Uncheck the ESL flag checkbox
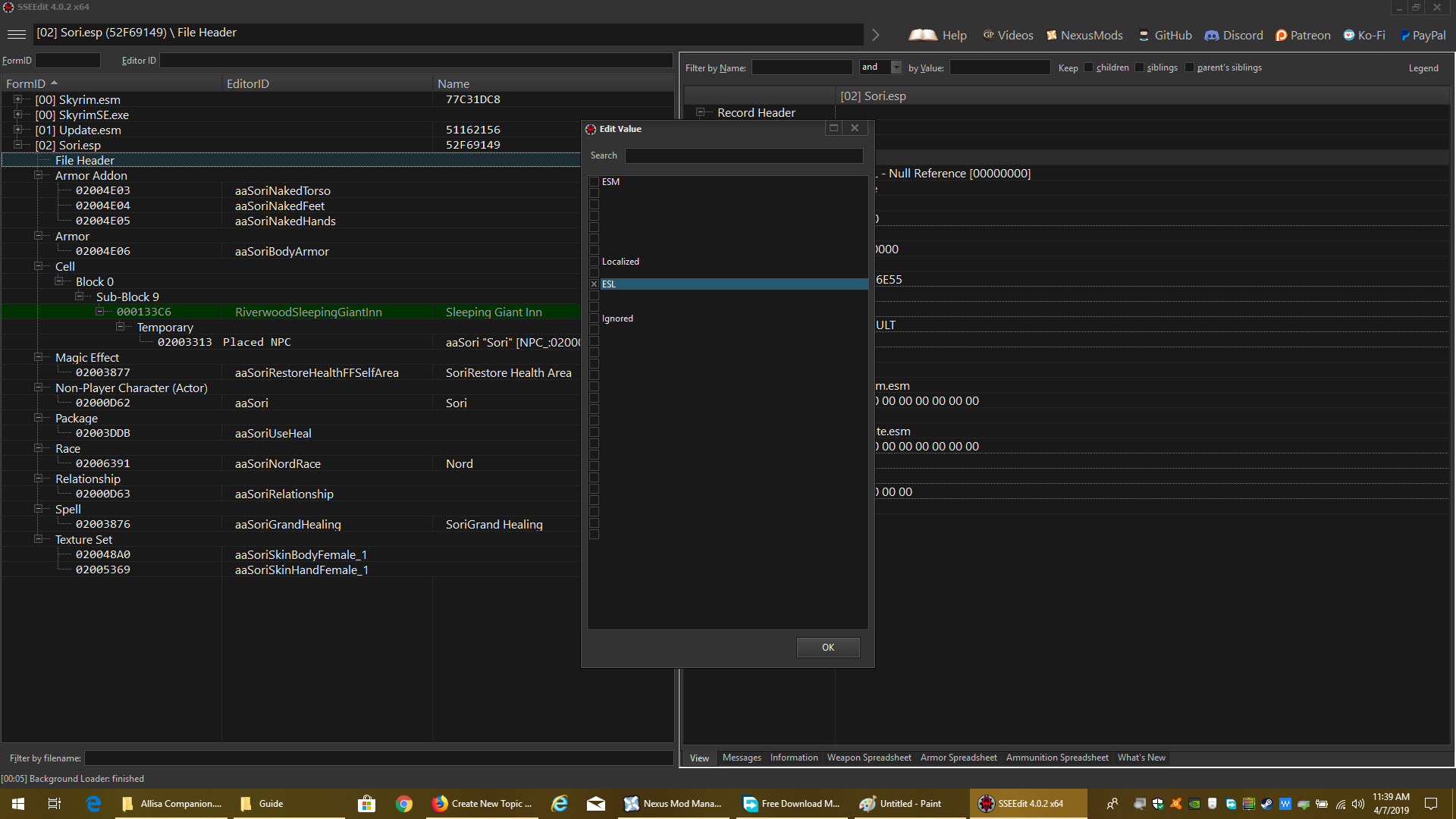This screenshot has height=819, width=1456. (x=595, y=284)
